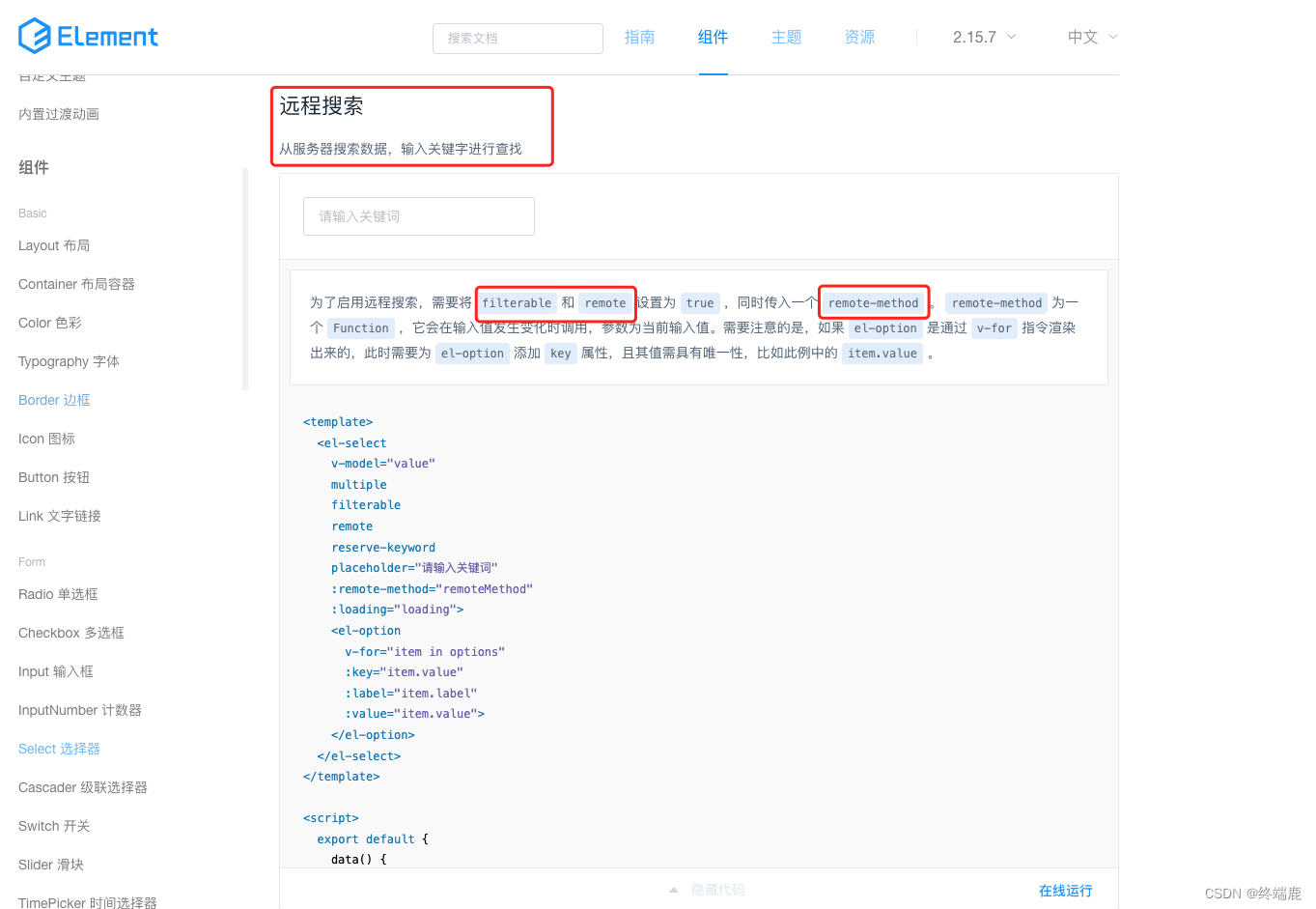Click the 组件 sidebar section heading
Image resolution: width=1316 pixels, height=909 pixels.
pyautogui.click(x=34, y=167)
